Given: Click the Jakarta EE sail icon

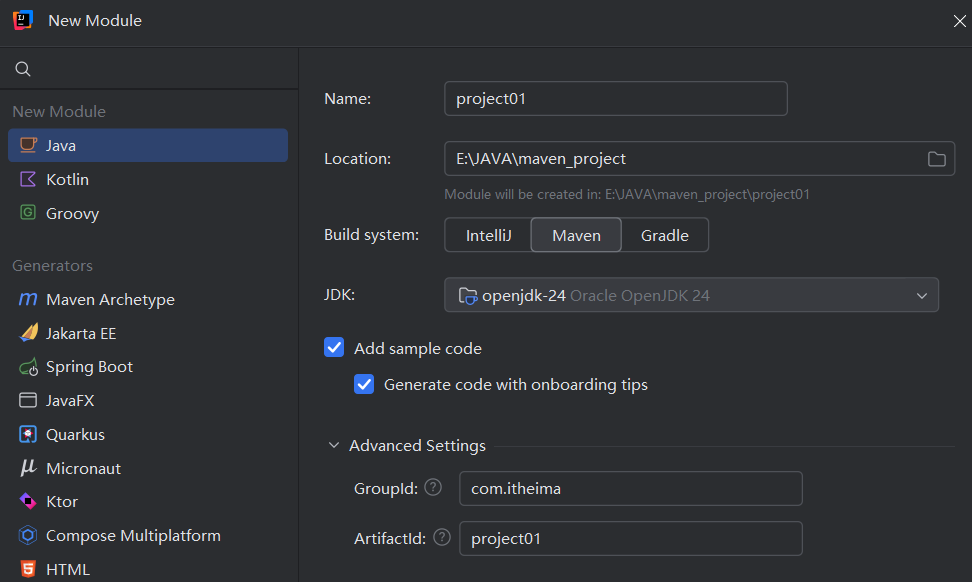Looking at the screenshot, I should [29, 333].
